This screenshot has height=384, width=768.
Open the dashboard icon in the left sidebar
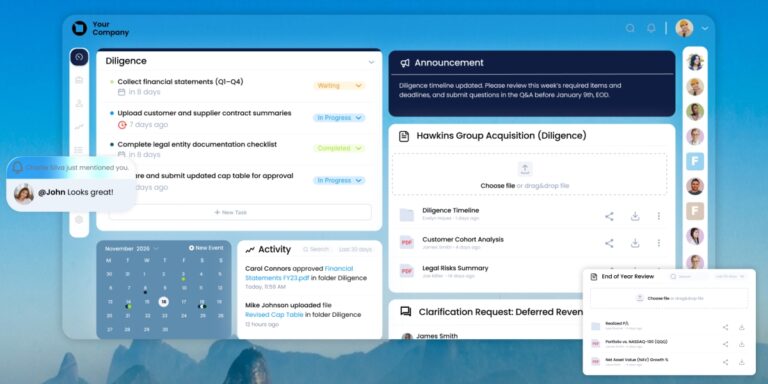79,57
